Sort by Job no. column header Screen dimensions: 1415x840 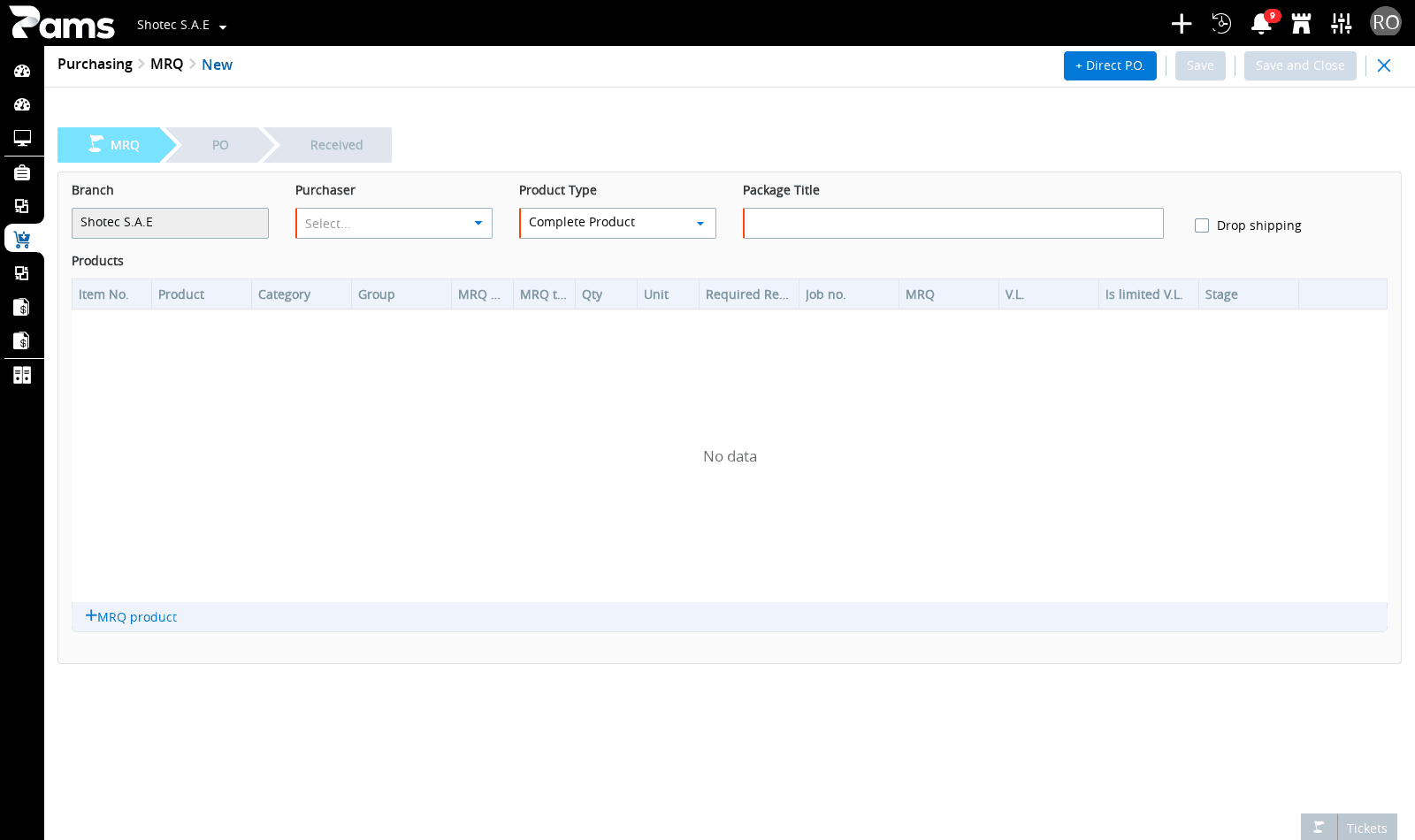click(849, 294)
